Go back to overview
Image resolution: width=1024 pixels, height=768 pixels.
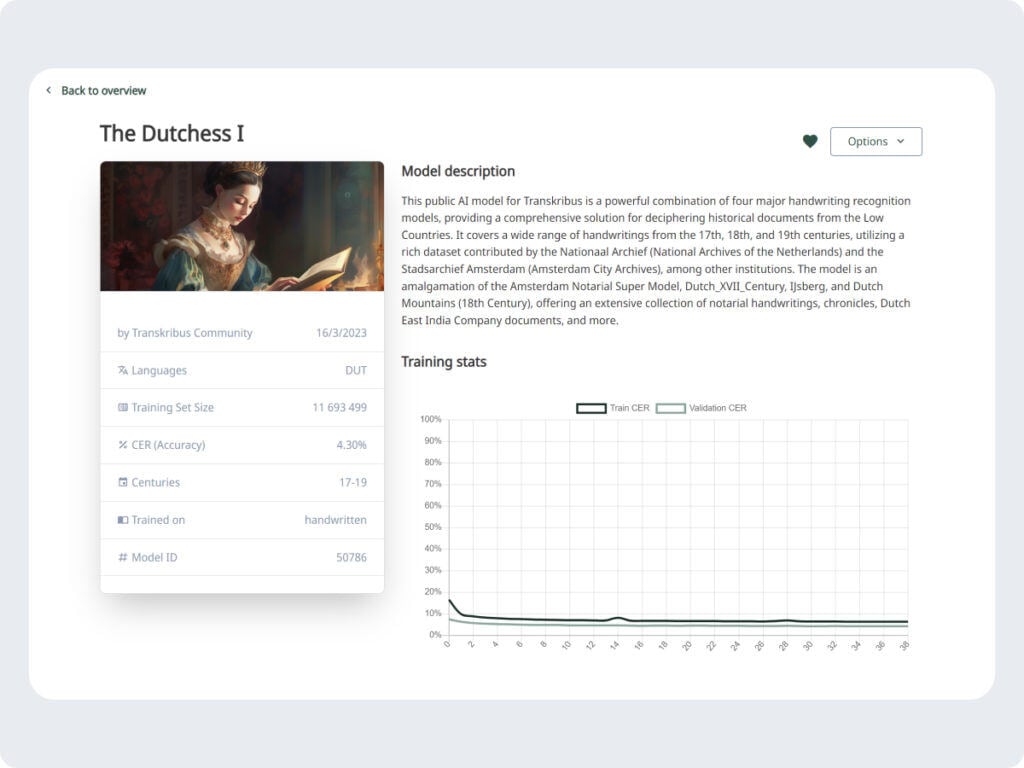103,90
